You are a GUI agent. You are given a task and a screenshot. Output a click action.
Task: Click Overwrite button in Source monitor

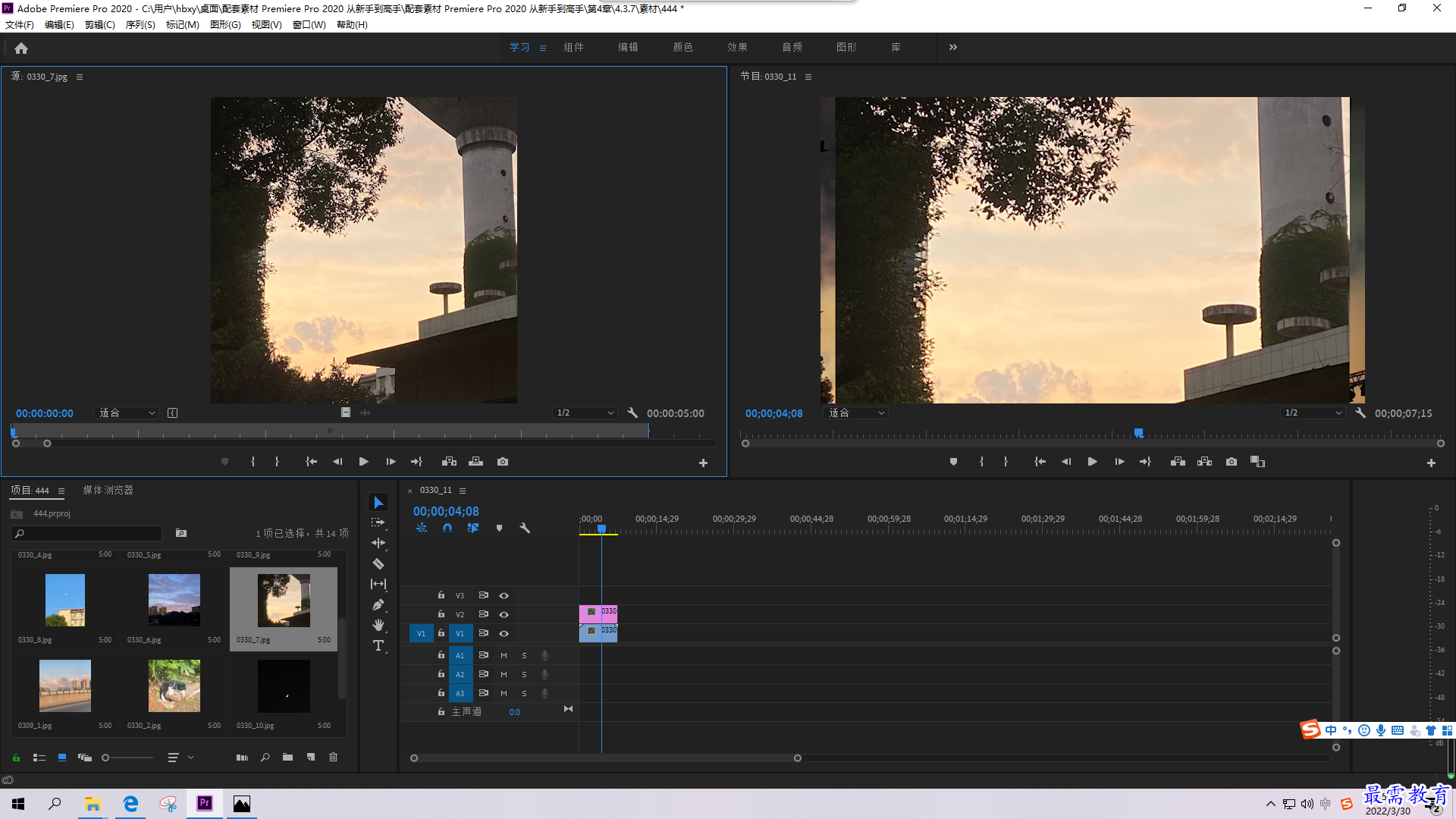pyautogui.click(x=475, y=461)
